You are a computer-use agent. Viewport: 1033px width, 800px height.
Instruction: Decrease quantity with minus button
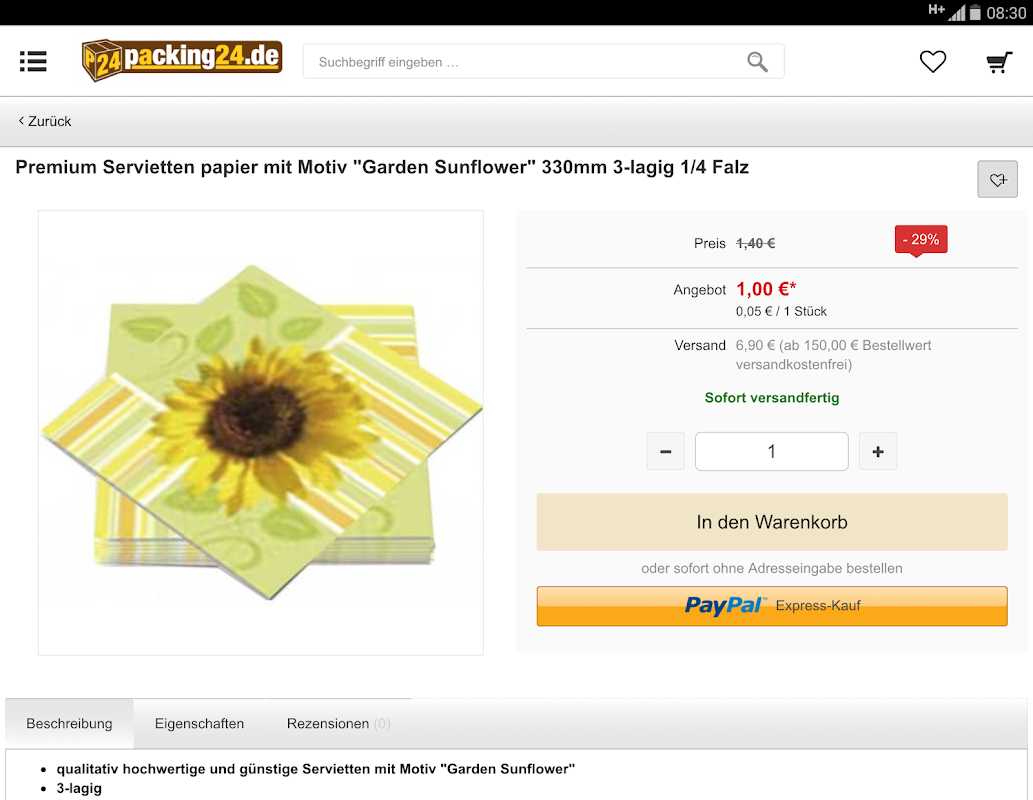coord(665,451)
